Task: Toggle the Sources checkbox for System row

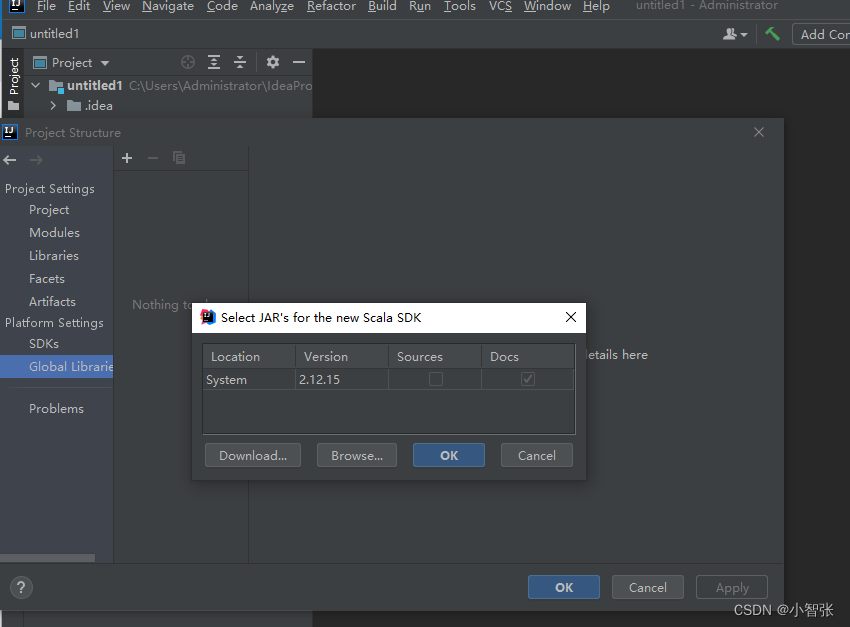Action: coord(435,379)
